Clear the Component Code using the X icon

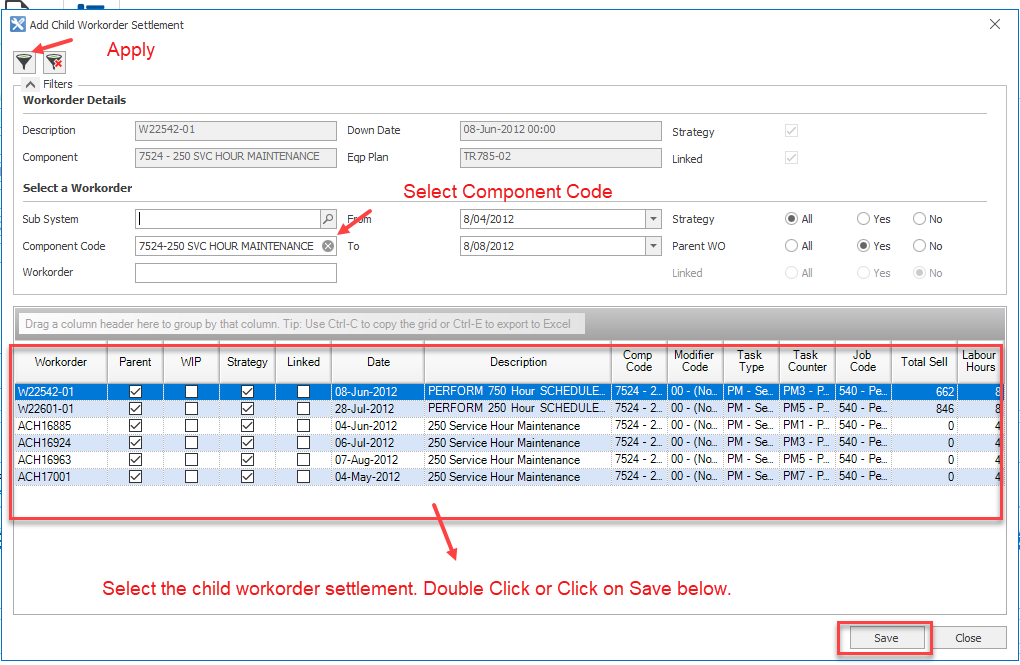coord(328,245)
